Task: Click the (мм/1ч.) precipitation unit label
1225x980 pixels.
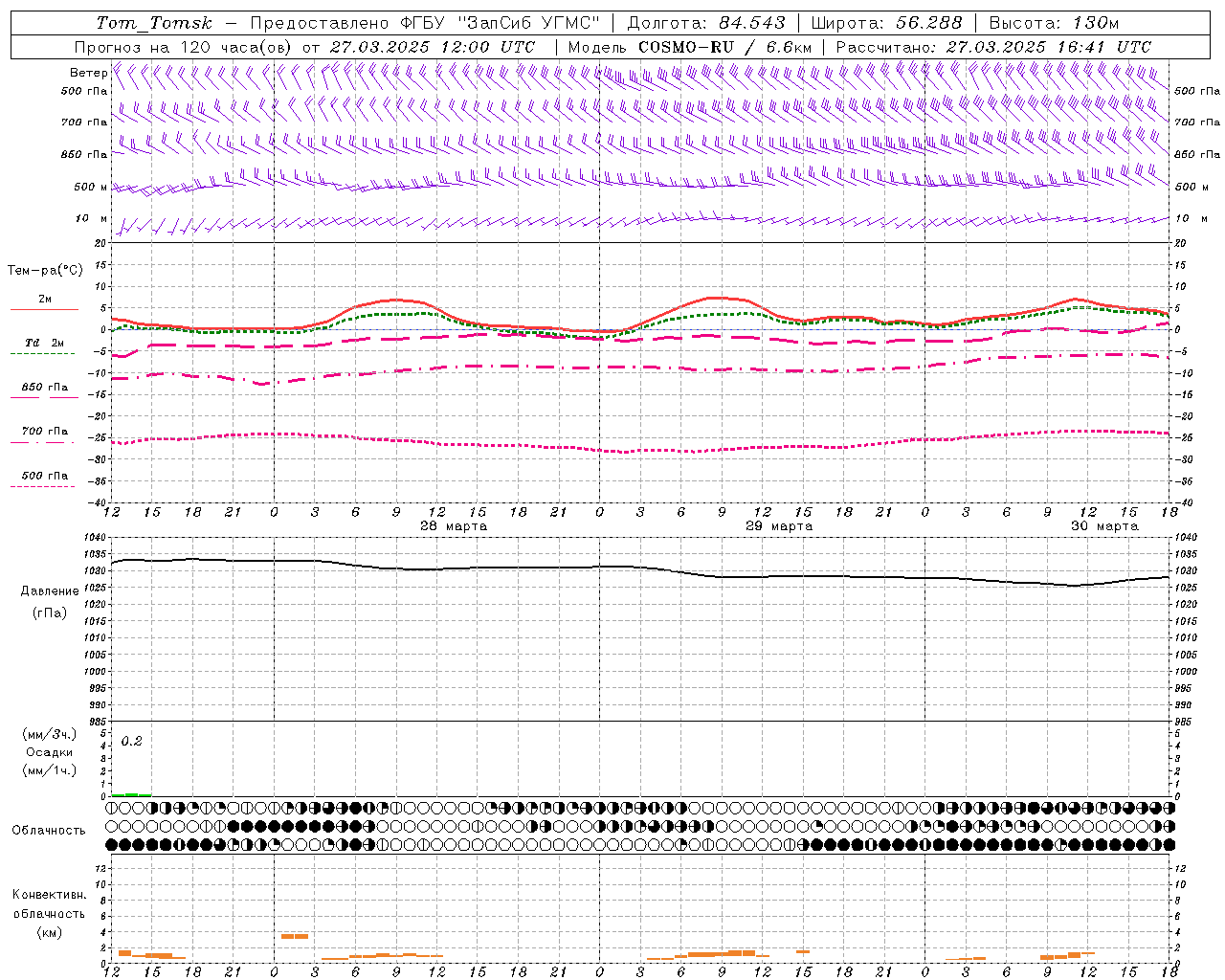Action: pos(50,770)
